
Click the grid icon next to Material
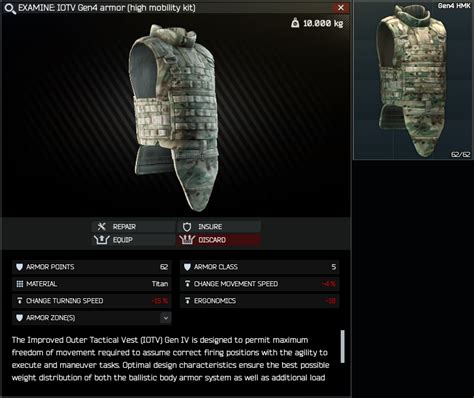(20, 284)
